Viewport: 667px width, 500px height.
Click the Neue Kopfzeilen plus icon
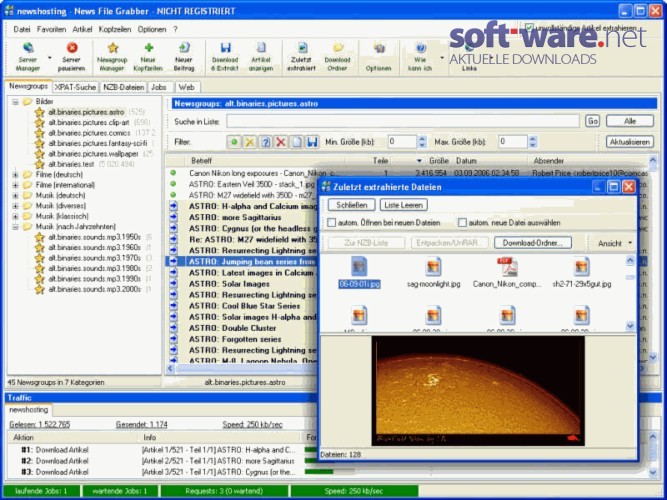click(148, 48)
